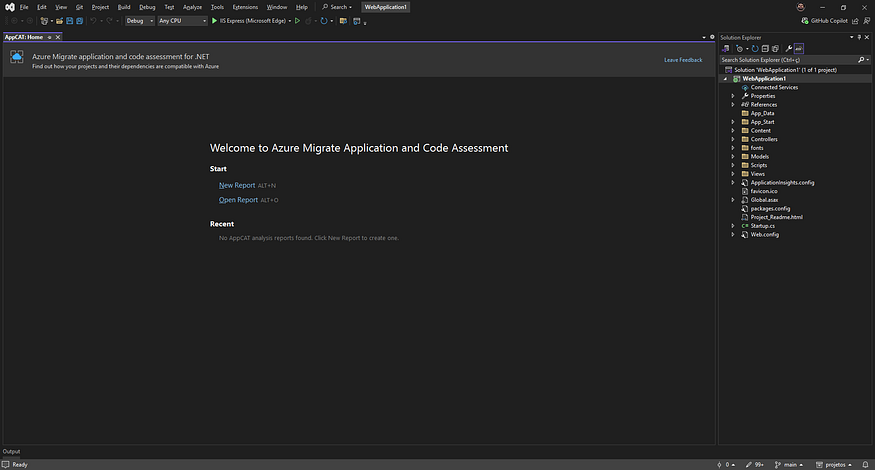This screenshot has height=470, width=875.
Task: Open the Tools menu
Action: coord(217,7)
